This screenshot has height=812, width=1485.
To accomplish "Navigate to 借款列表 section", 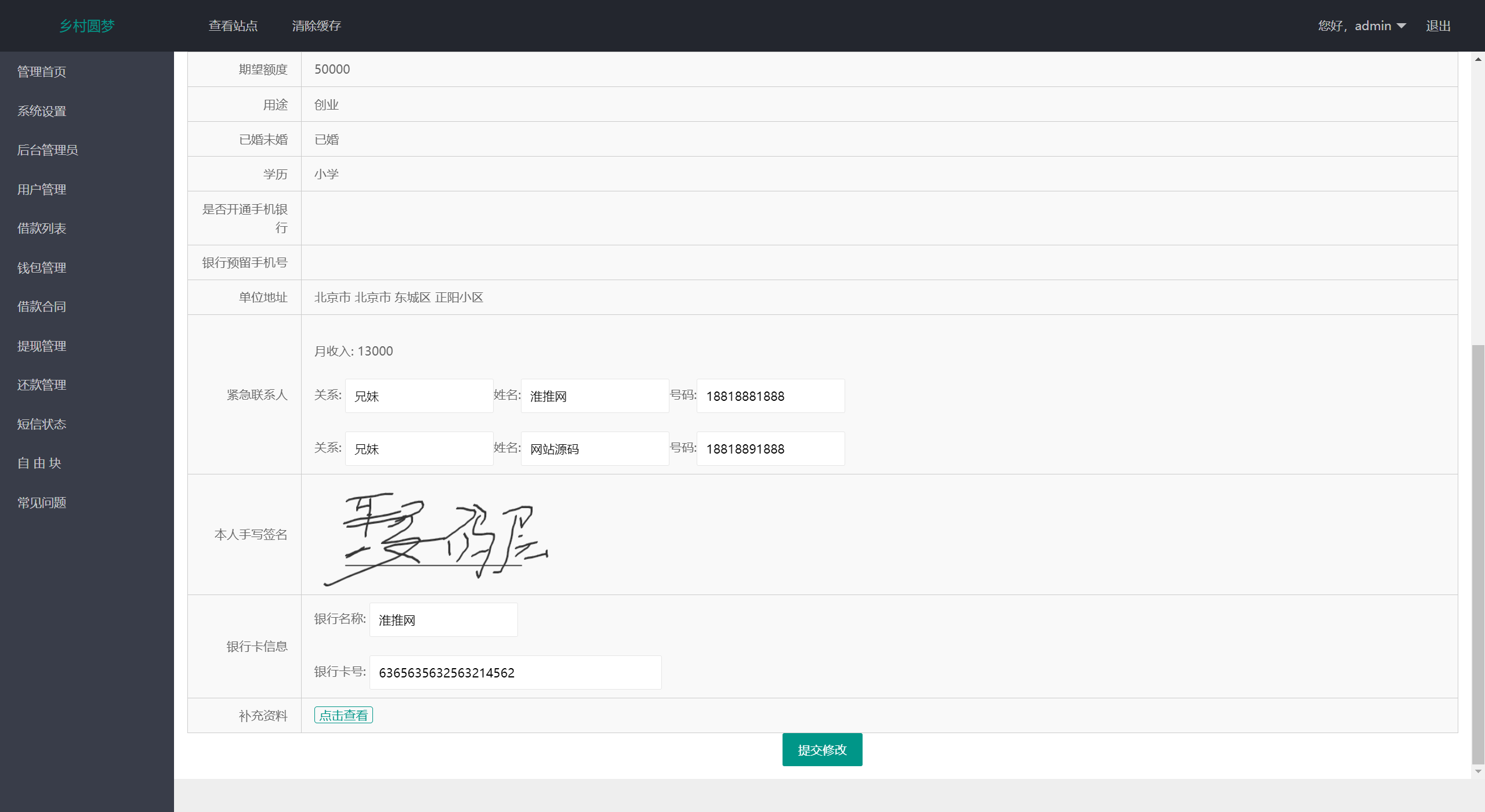I will coord(42,228).
